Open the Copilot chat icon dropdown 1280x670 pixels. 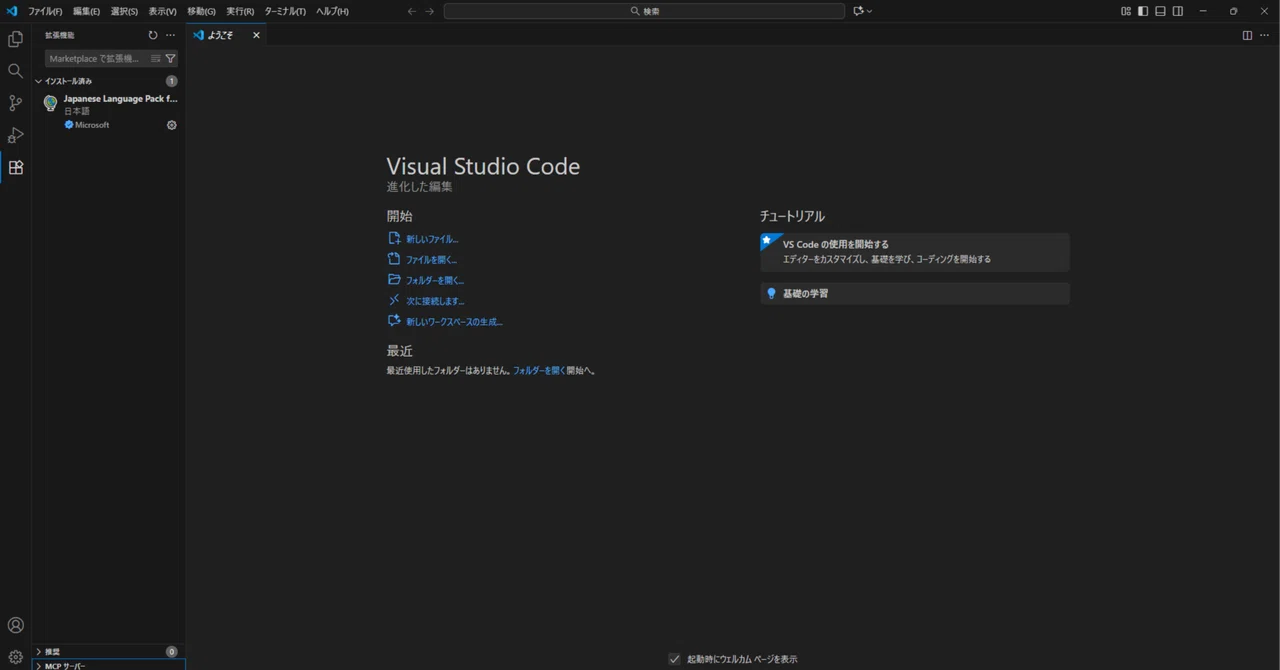tap(863, 11)
